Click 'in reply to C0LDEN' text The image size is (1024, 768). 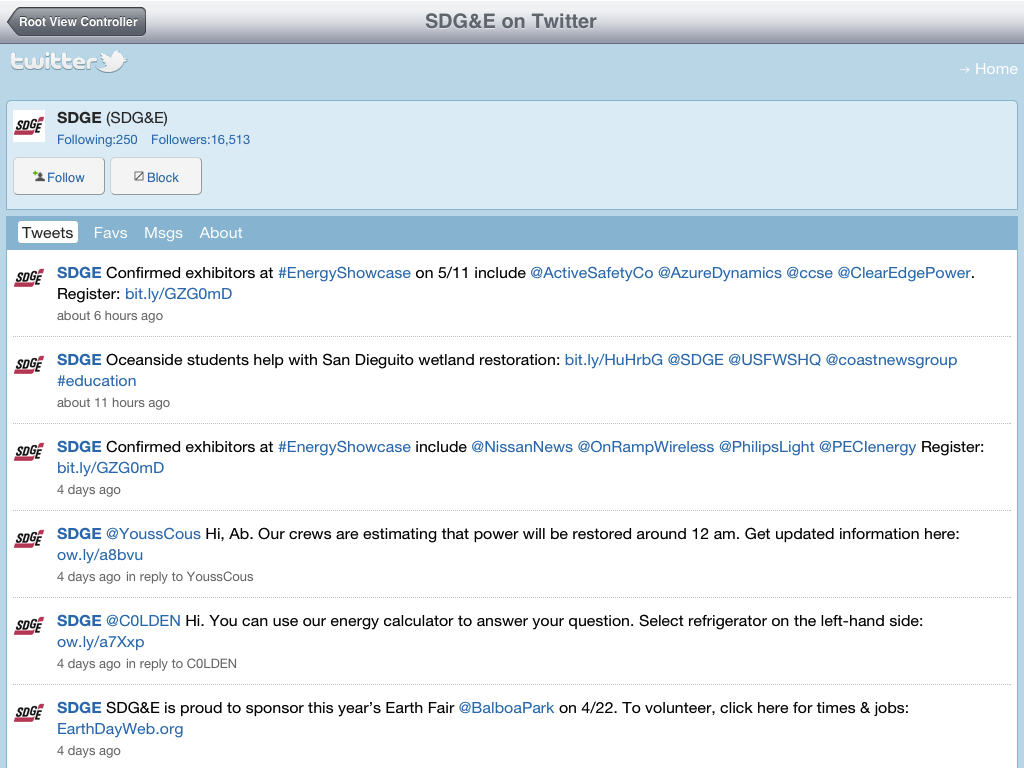(181, 664)
